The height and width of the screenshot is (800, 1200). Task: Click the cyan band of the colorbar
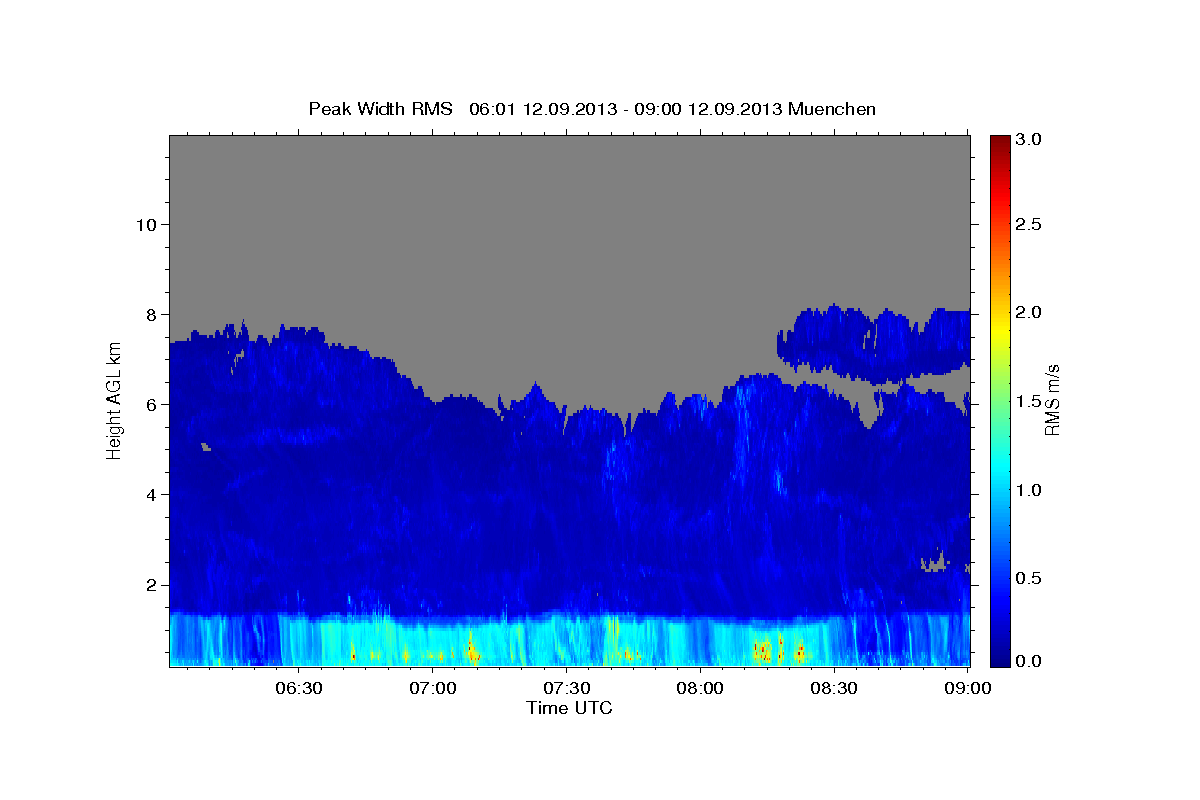[x=1000, y=465]
